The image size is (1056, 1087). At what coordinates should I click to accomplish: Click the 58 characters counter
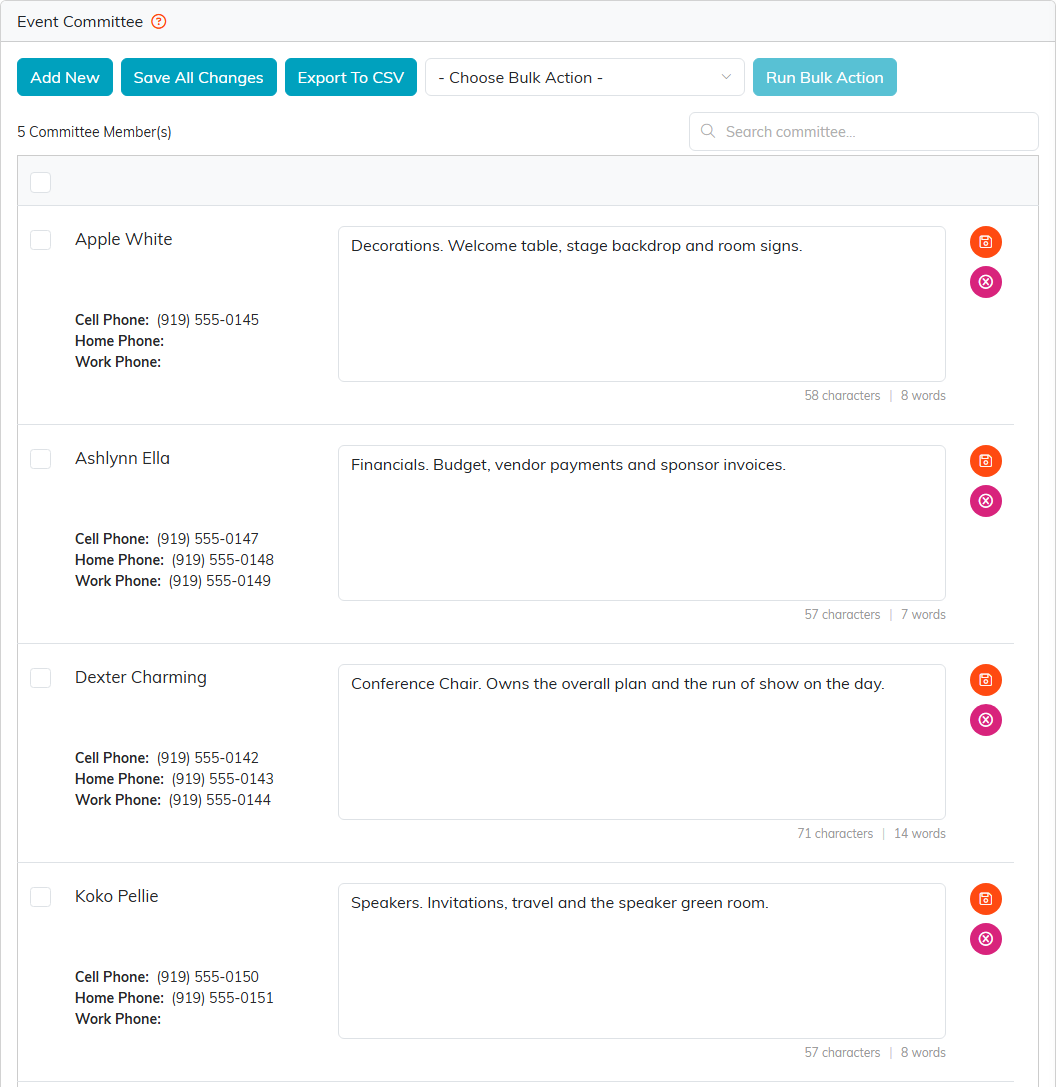point(842,395)
